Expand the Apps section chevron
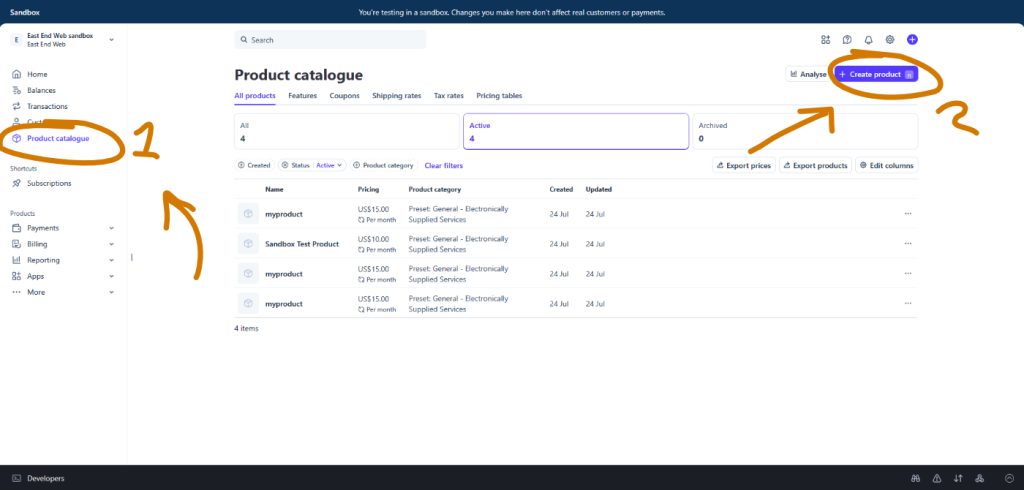 [111, 276]
